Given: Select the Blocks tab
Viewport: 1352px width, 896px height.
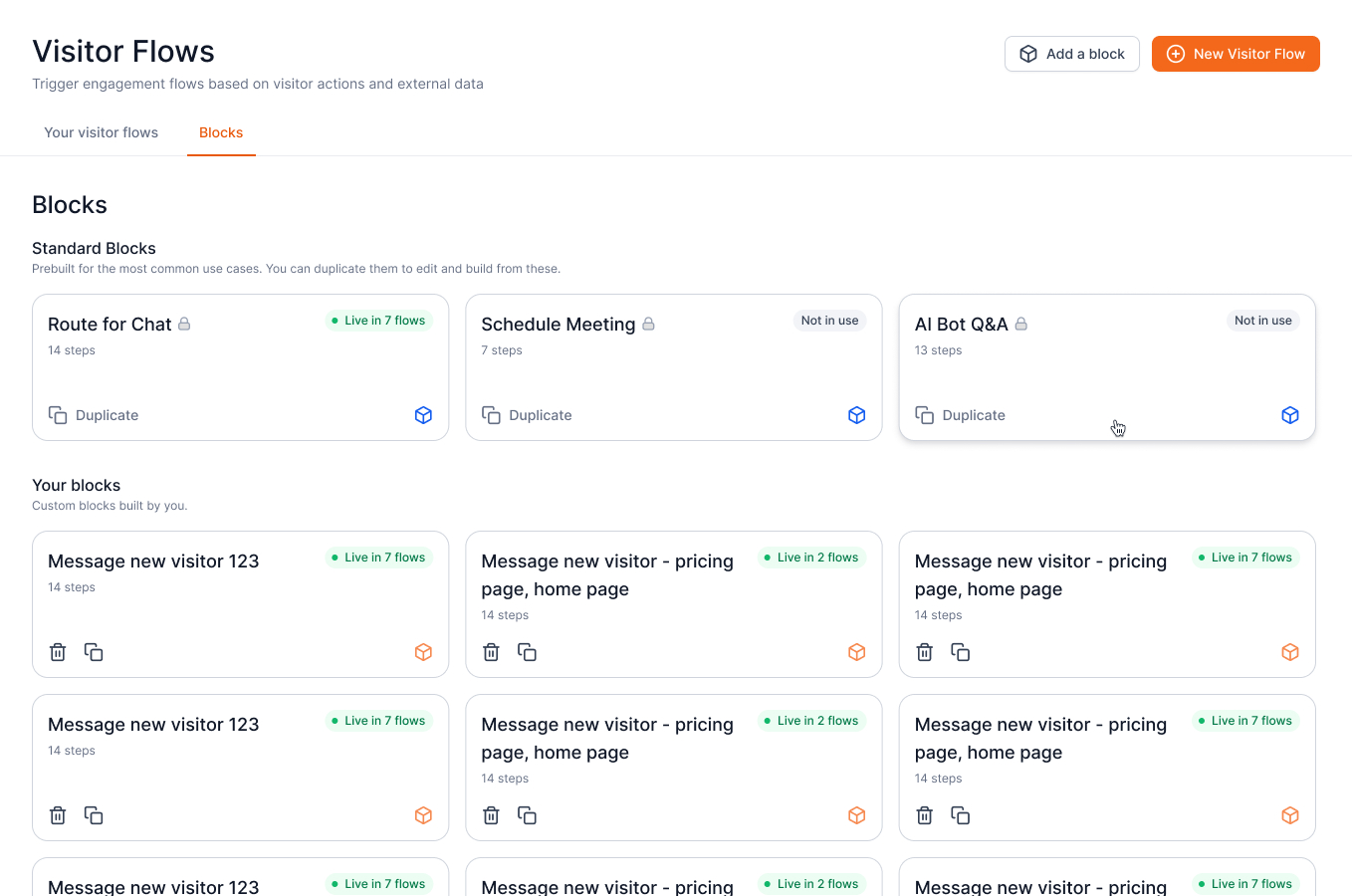Looking at the screenshot, I should (x=221, y=132).
